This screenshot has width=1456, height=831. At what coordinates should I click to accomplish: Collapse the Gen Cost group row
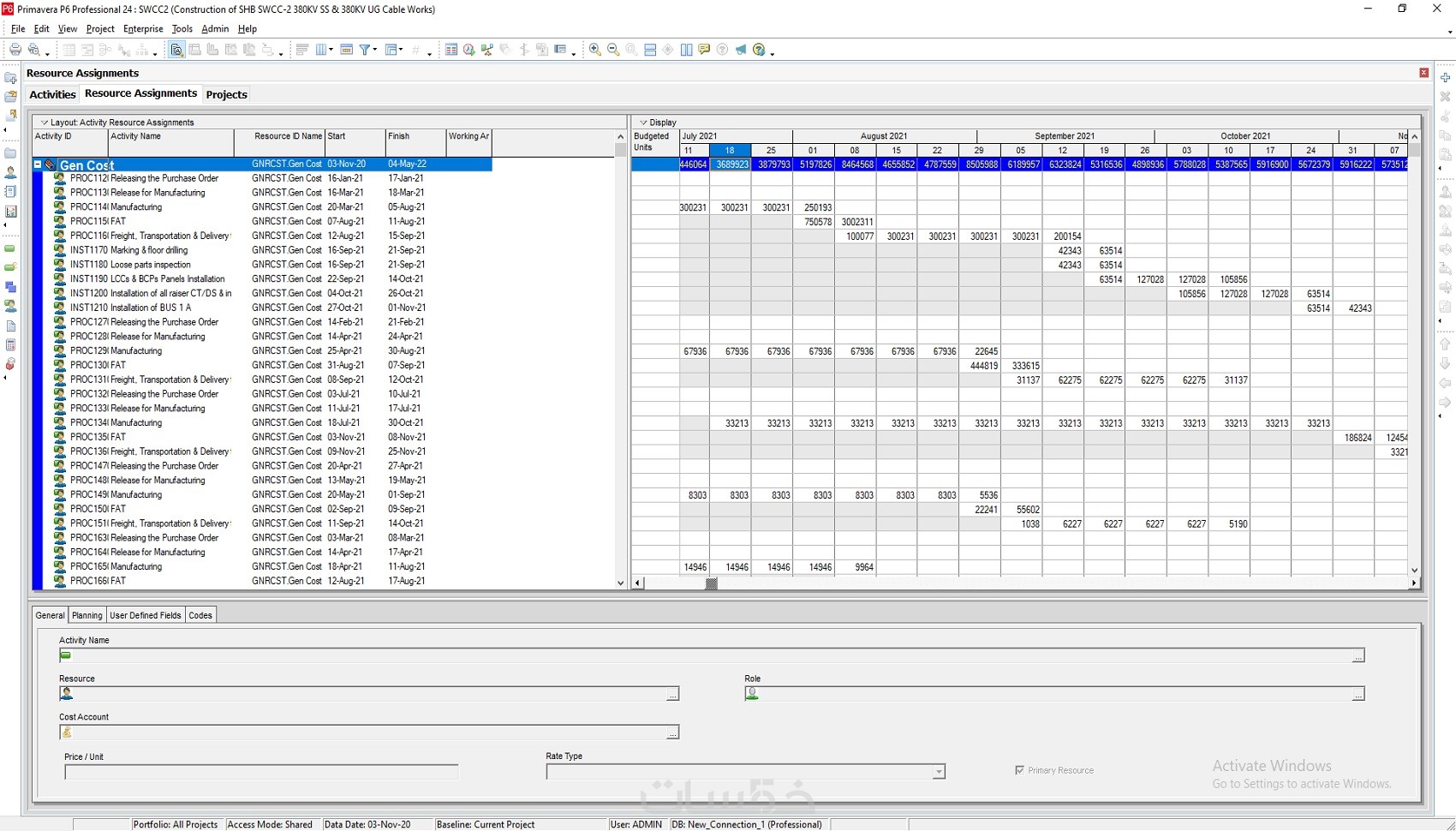38,164
